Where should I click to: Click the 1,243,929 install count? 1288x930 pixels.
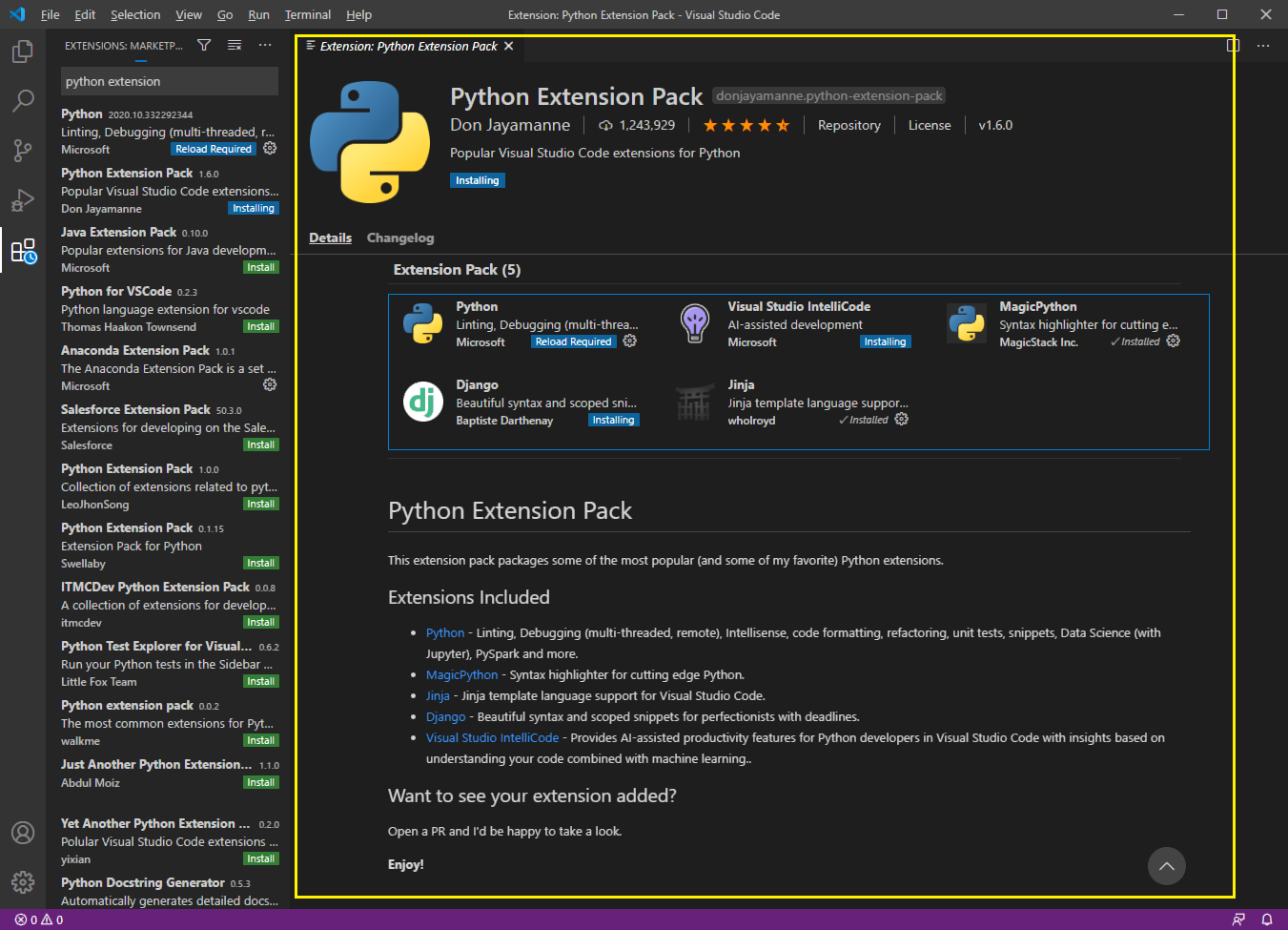tap(636, 125)
